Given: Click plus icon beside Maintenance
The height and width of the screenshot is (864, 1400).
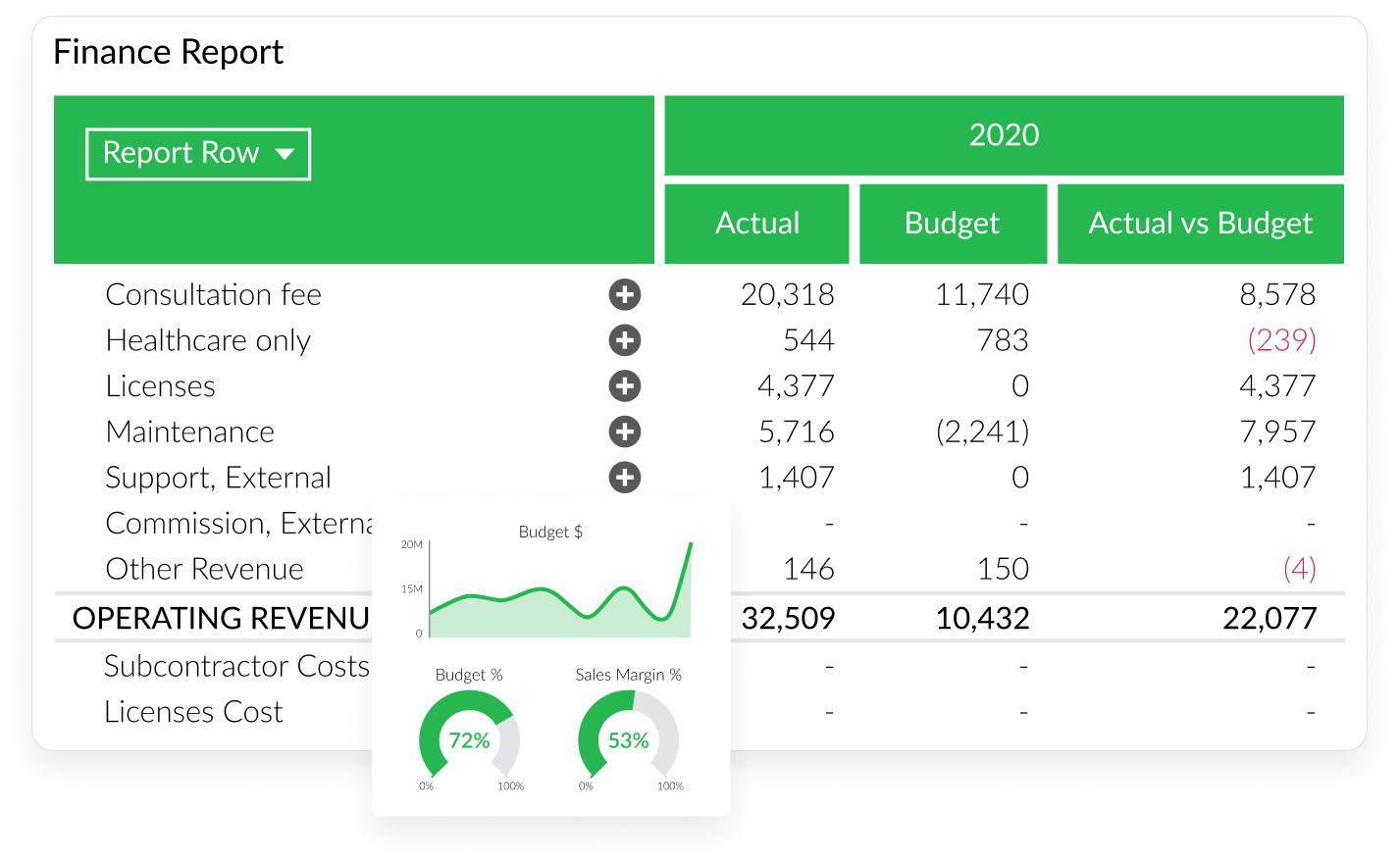Looking at the screenshot, I should [x=625, y=432].
